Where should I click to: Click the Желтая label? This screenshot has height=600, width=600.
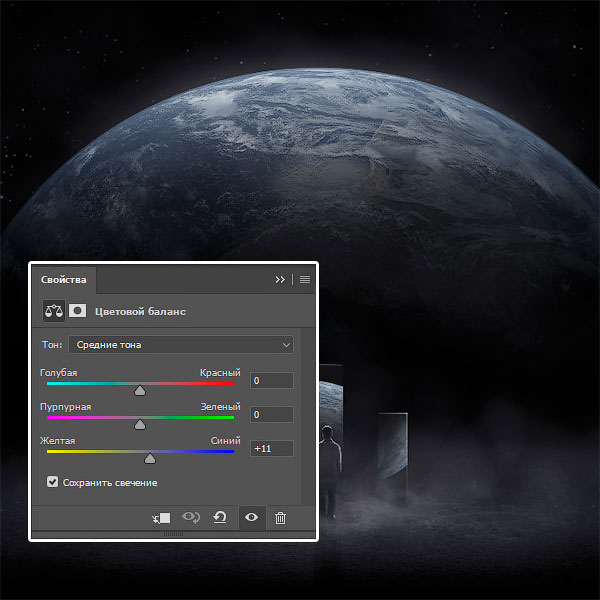57,441
